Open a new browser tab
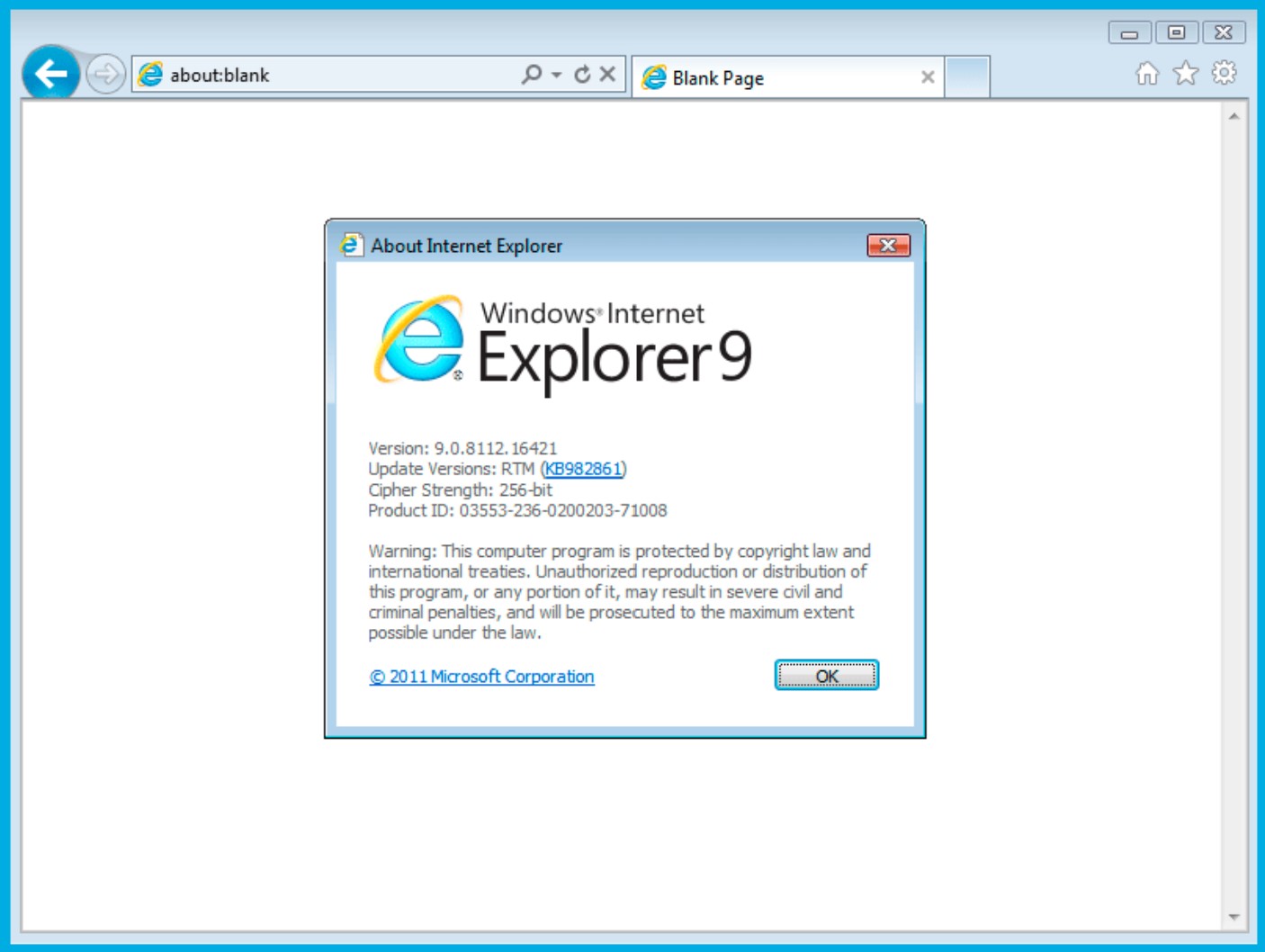Screen dimensions: 1265x952 [967, 77]
